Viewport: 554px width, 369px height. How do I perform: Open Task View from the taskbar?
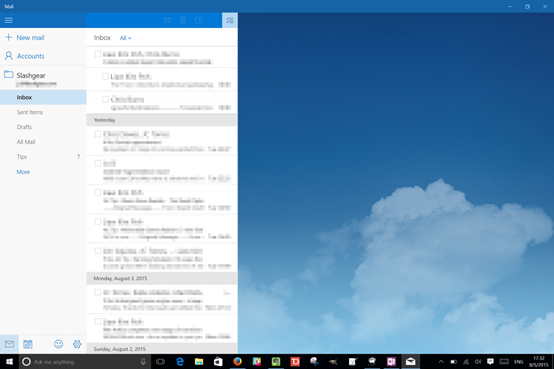[x=161, y=362]
